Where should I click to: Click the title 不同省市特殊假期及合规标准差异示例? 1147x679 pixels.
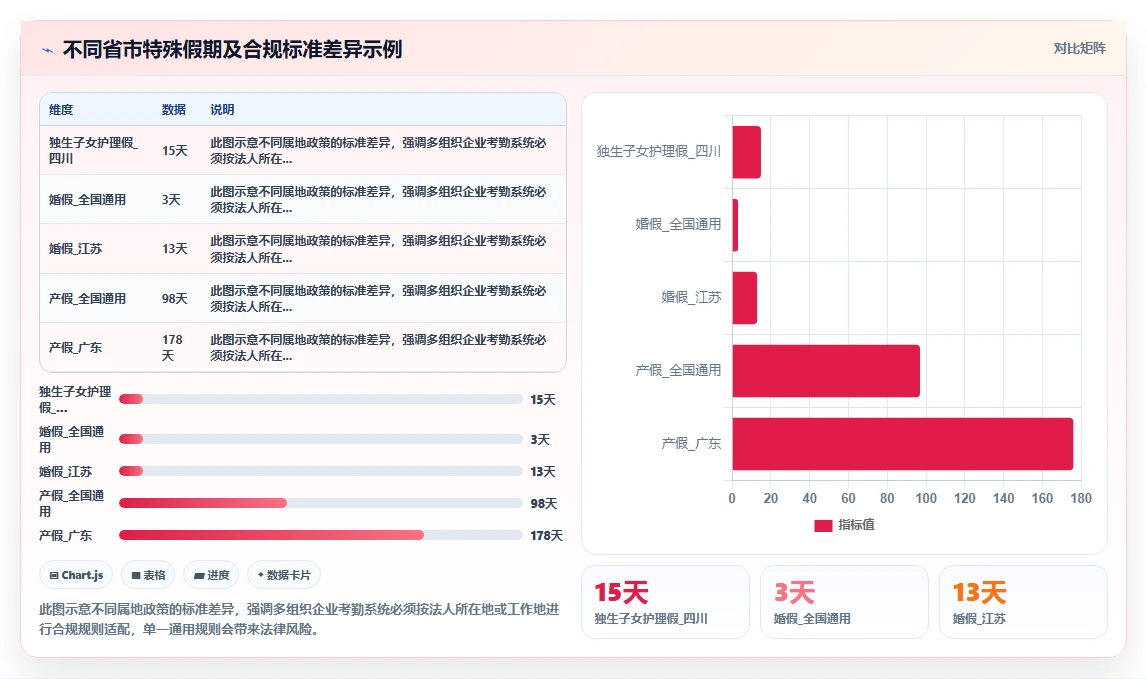point(233,49)
